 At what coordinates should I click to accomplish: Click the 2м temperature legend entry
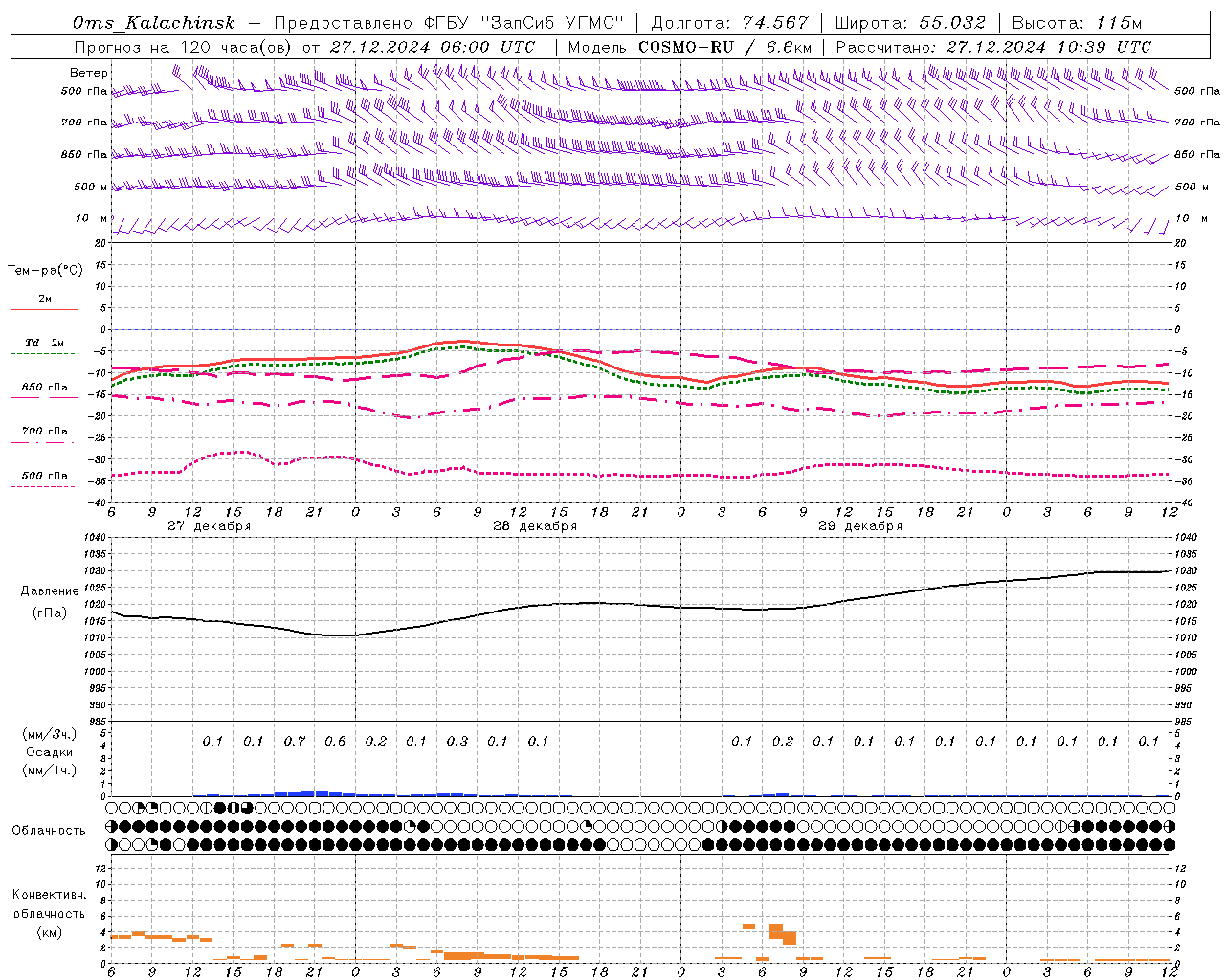(x=45, y=299)
